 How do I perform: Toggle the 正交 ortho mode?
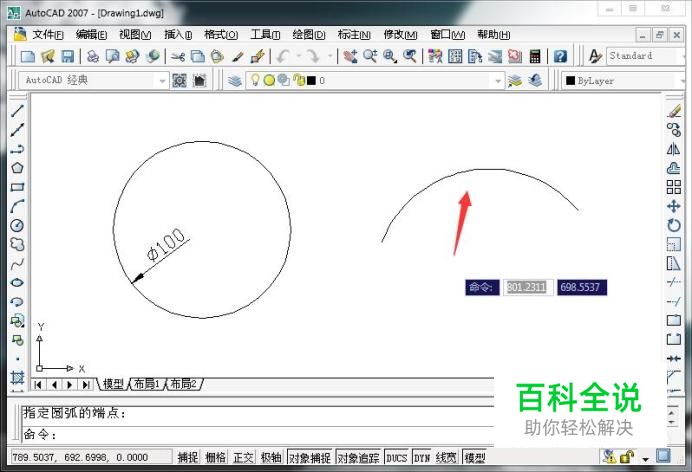[243, 457]
